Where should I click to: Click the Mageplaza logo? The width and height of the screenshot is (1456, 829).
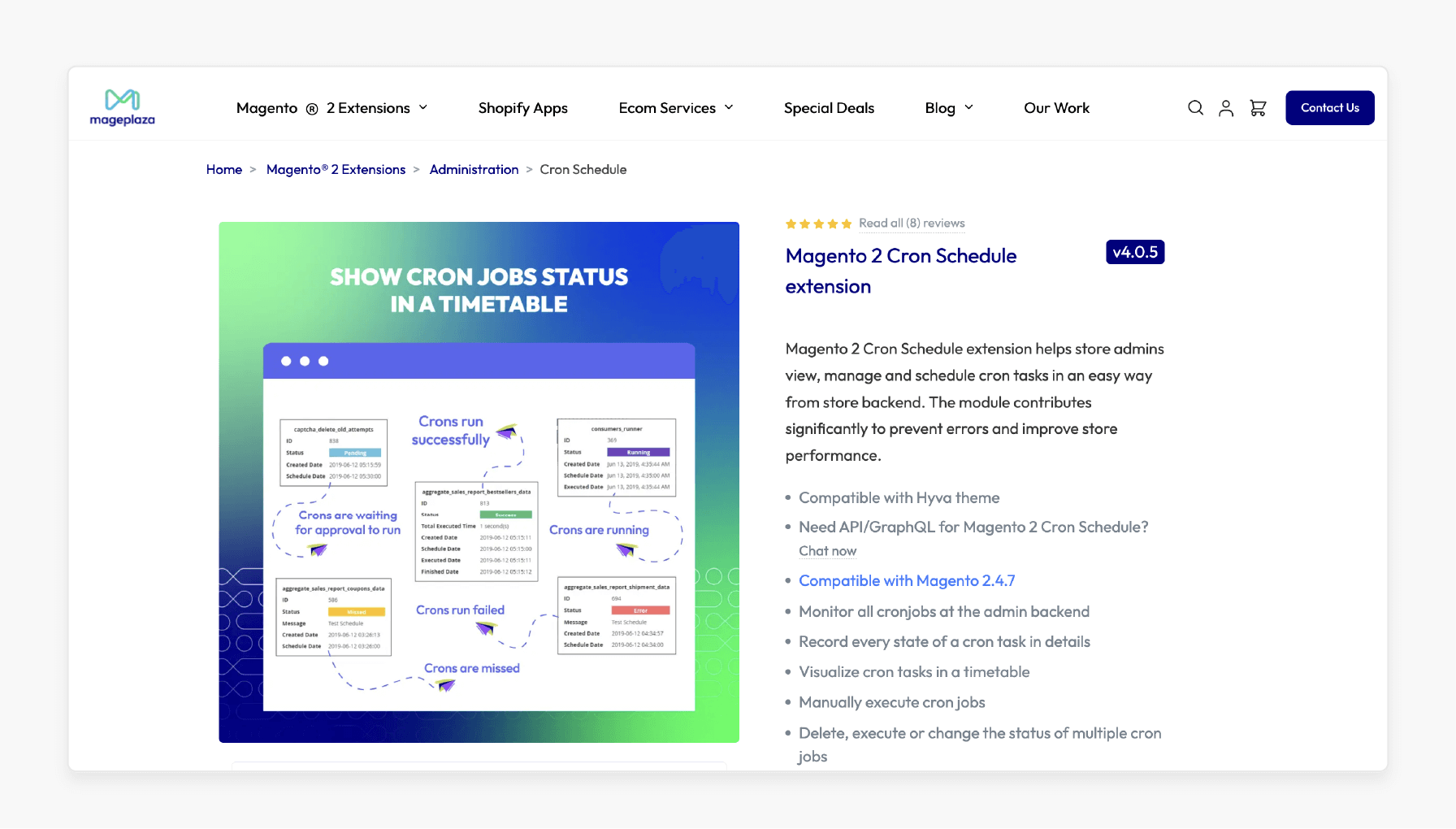pyautogui.click(x=122, y=106)
